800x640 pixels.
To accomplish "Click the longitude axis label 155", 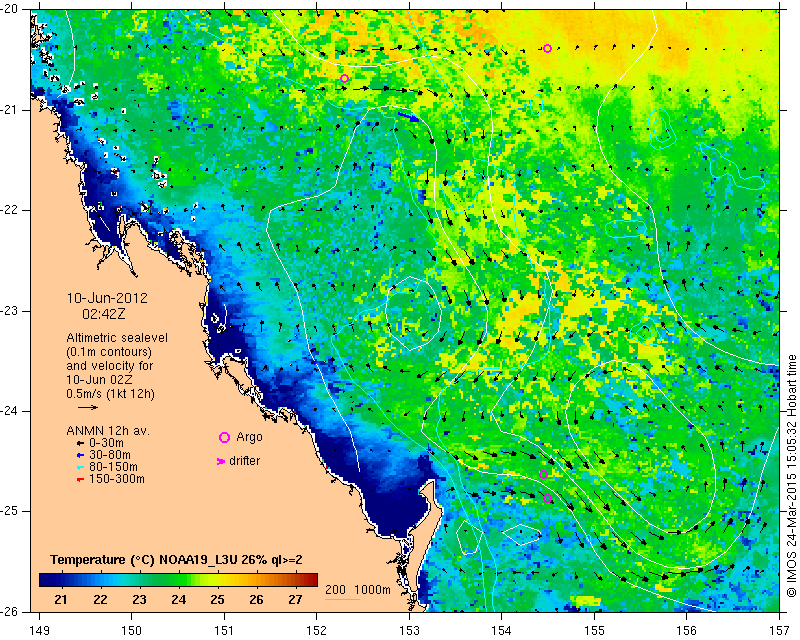I will [594, 631].
